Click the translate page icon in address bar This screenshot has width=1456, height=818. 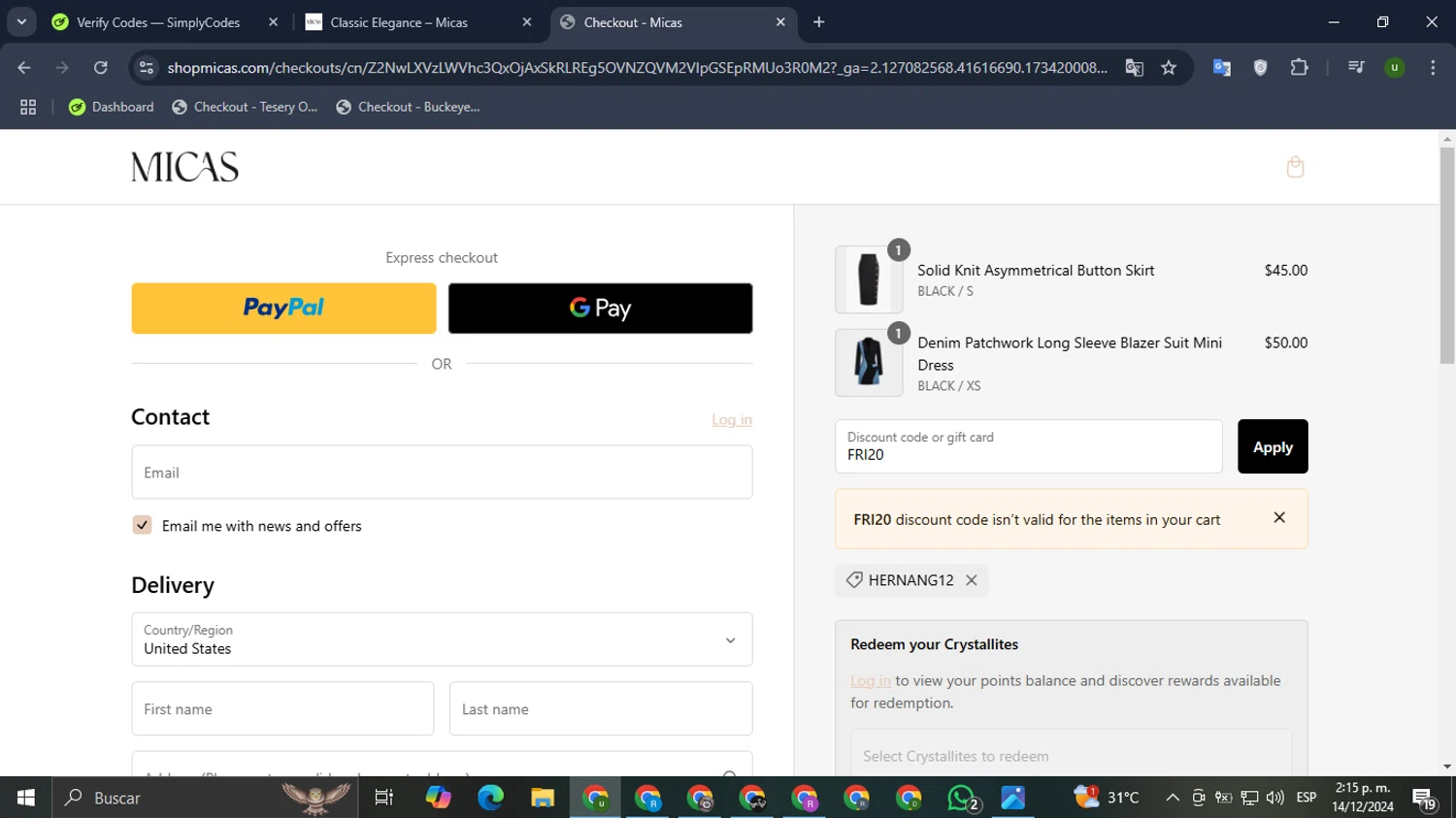1134,67
